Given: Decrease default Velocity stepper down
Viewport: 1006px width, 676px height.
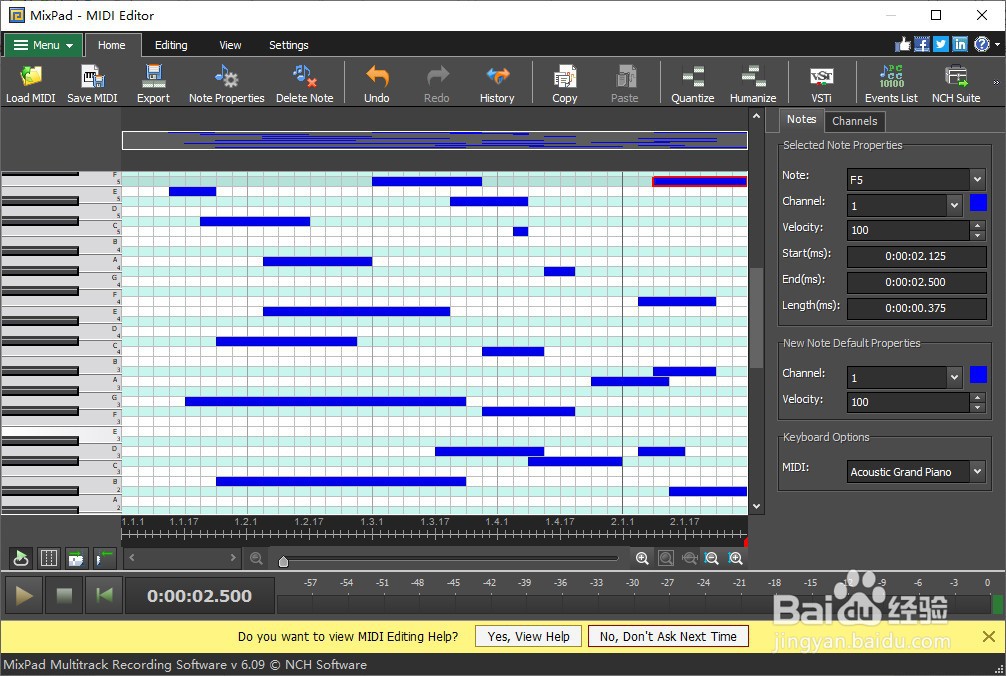Looking at the screenshot, I should [977, 407].
